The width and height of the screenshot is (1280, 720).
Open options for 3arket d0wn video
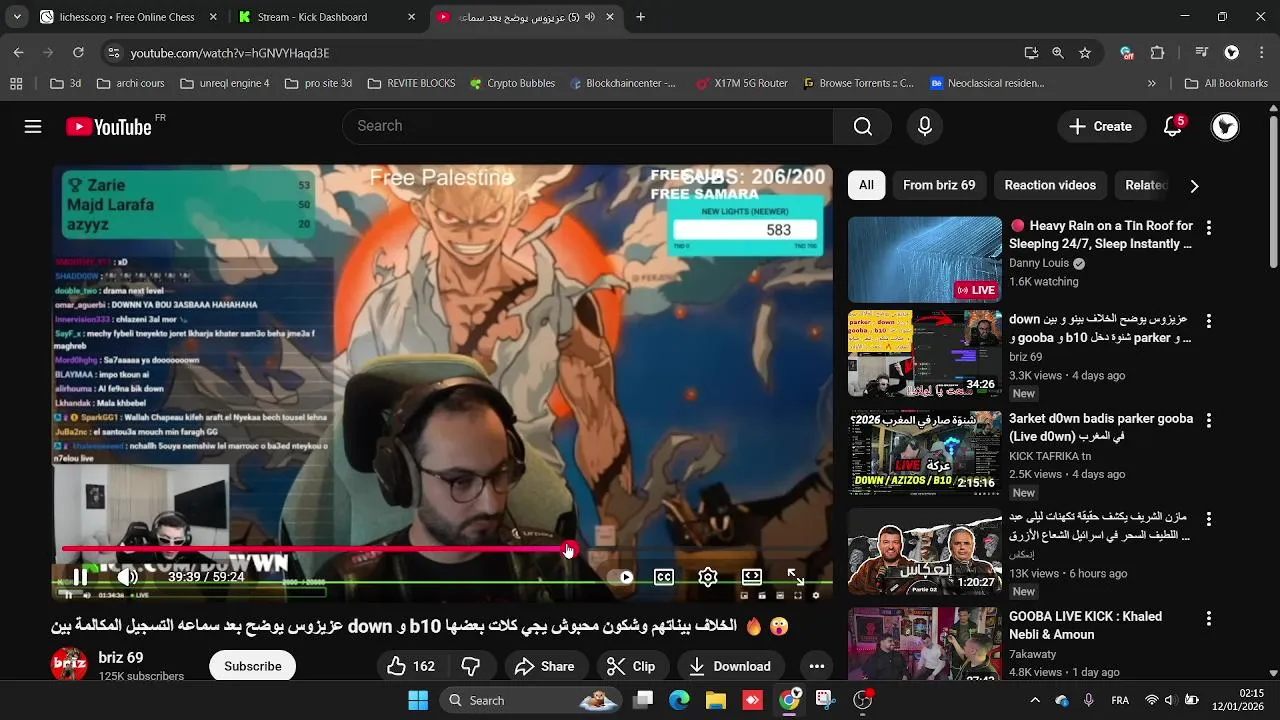[1209, 420]
